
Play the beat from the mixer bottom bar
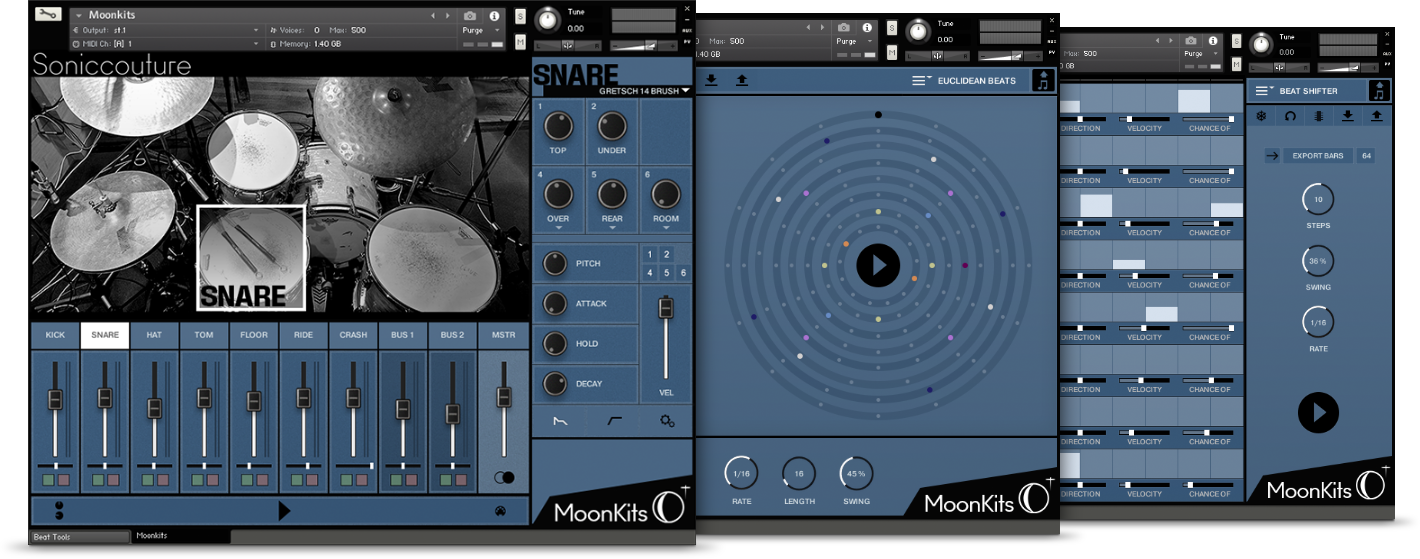(284, 511)
